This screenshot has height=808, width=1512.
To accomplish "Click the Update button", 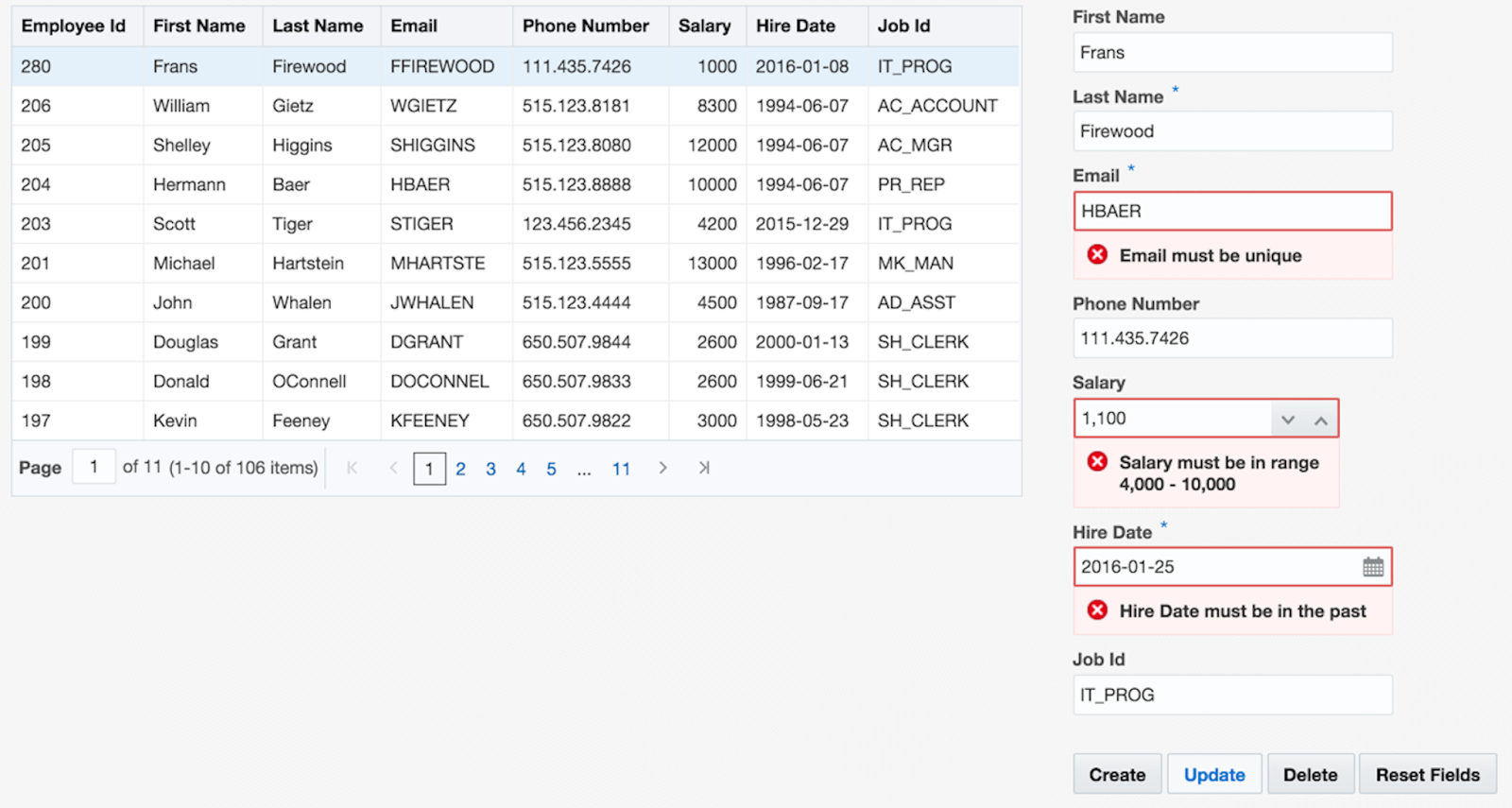I will click(1214, 775).
